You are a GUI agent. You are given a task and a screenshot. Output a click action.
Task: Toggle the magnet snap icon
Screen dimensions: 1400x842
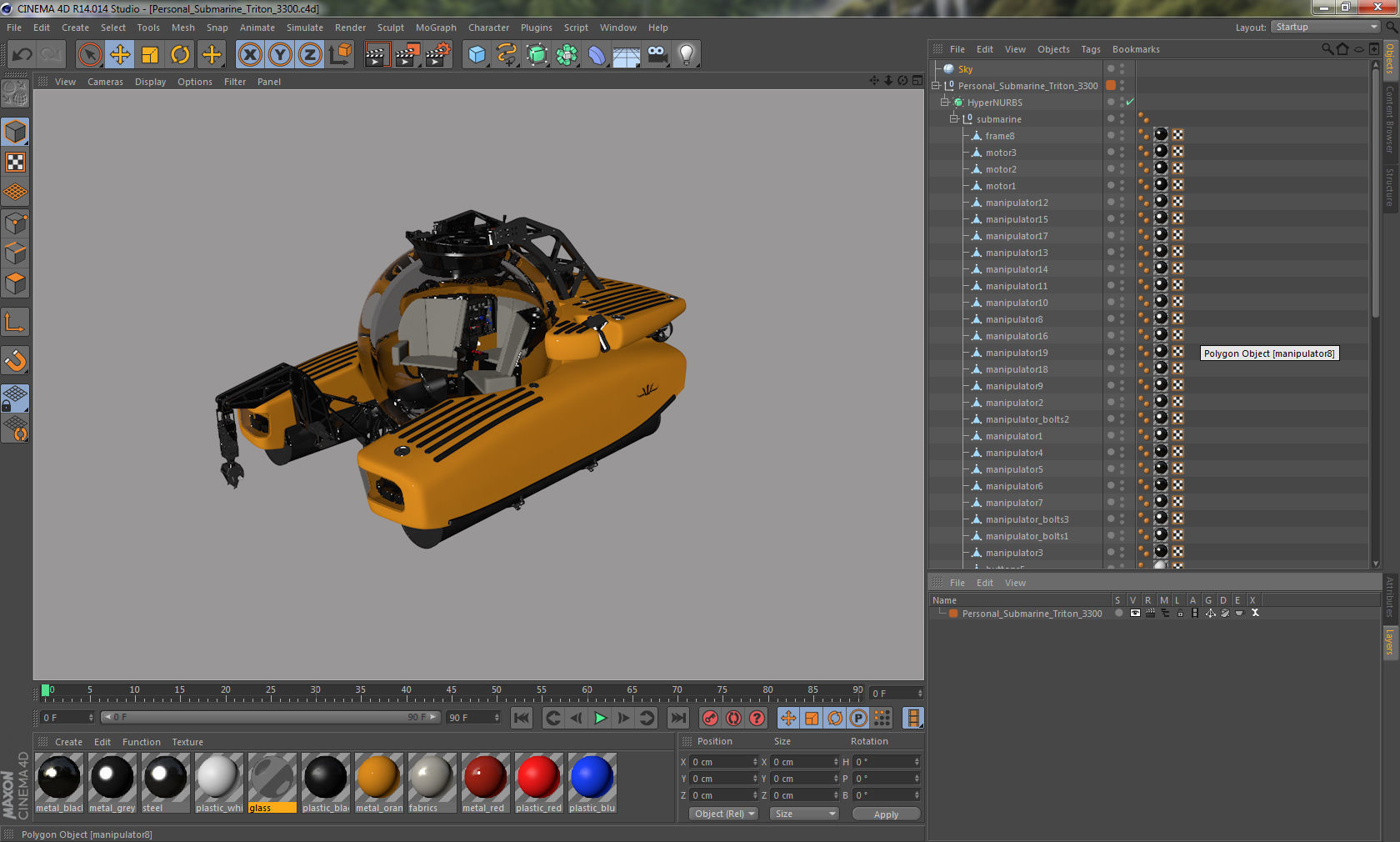click(x=16, y=360)
